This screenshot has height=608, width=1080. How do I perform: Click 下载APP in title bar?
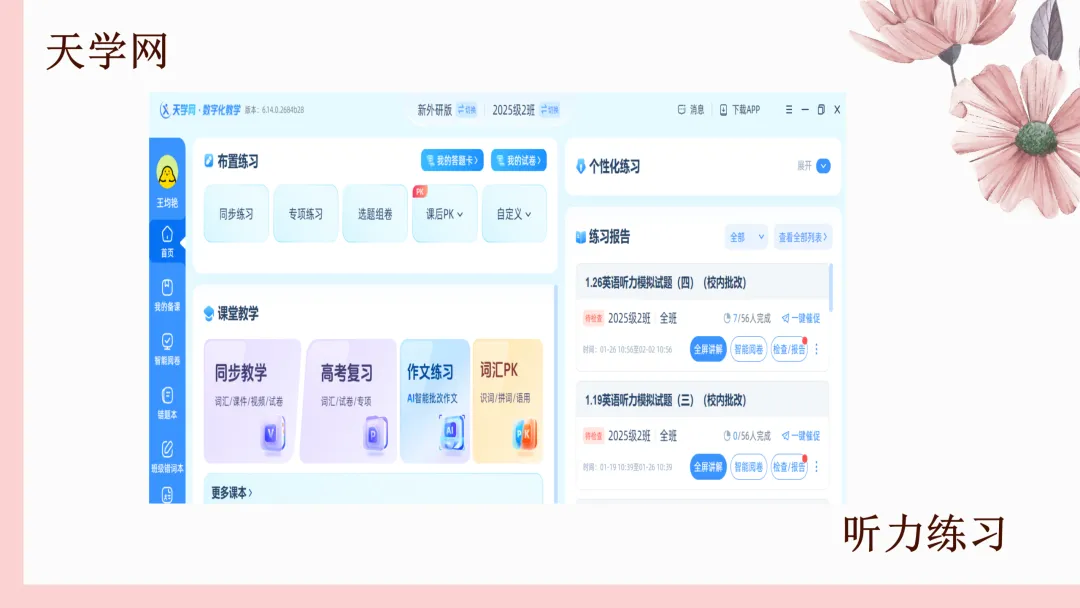tap(740, 109)
